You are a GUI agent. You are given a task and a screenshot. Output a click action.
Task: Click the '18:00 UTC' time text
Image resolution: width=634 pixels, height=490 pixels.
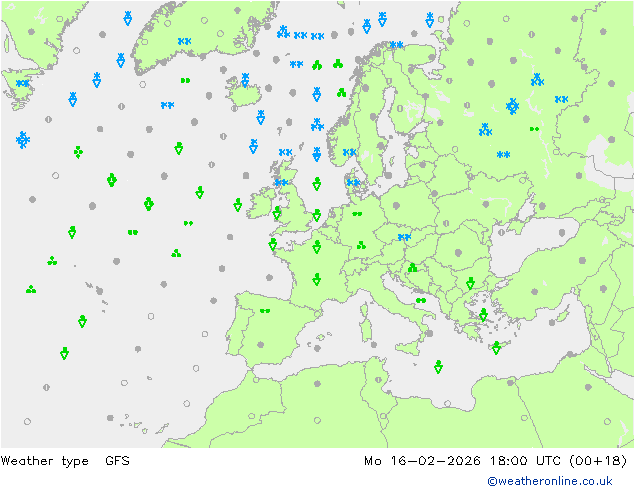525,460
